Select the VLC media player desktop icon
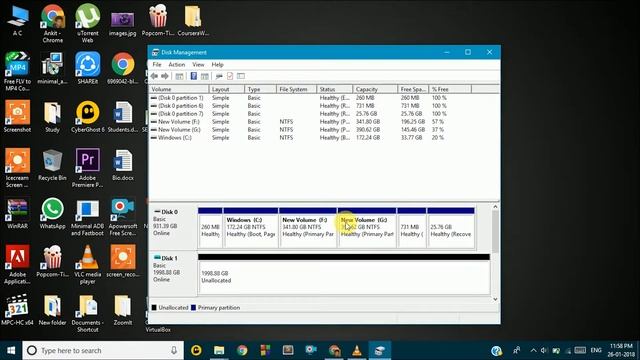This screenshot has height=360, width=640. click(x=87, y=264)
